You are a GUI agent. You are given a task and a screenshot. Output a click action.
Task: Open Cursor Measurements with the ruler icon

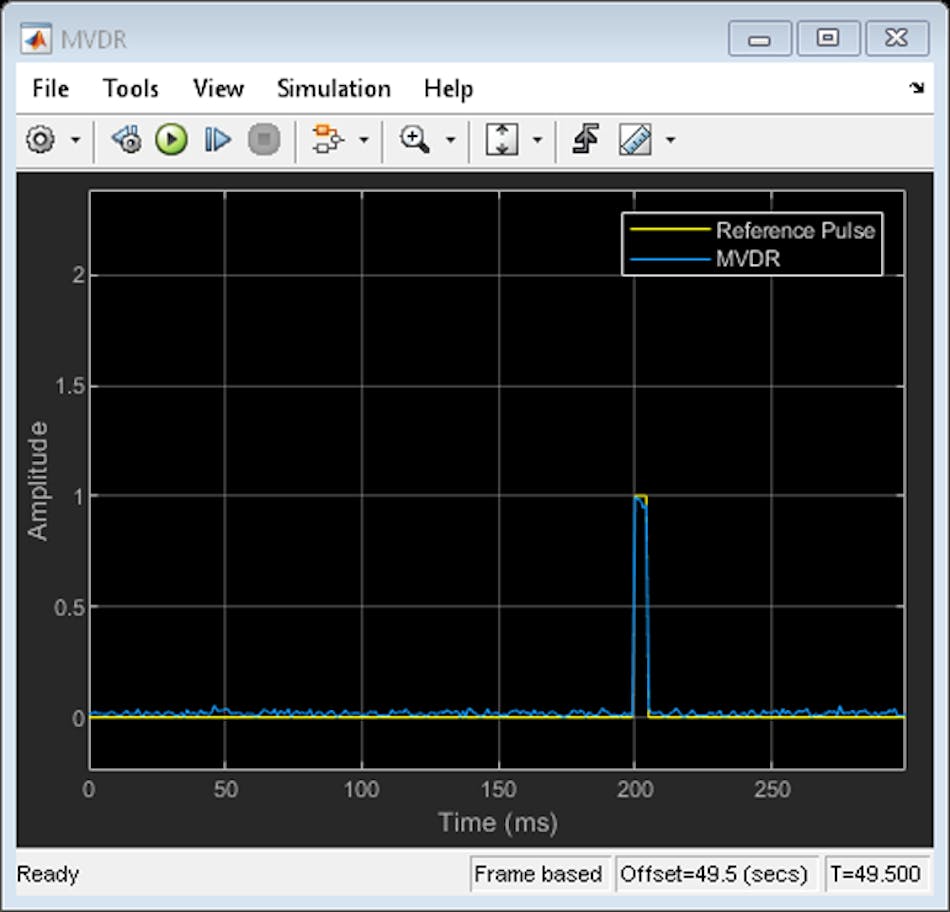pyautogui.click(x=637, y=140)
